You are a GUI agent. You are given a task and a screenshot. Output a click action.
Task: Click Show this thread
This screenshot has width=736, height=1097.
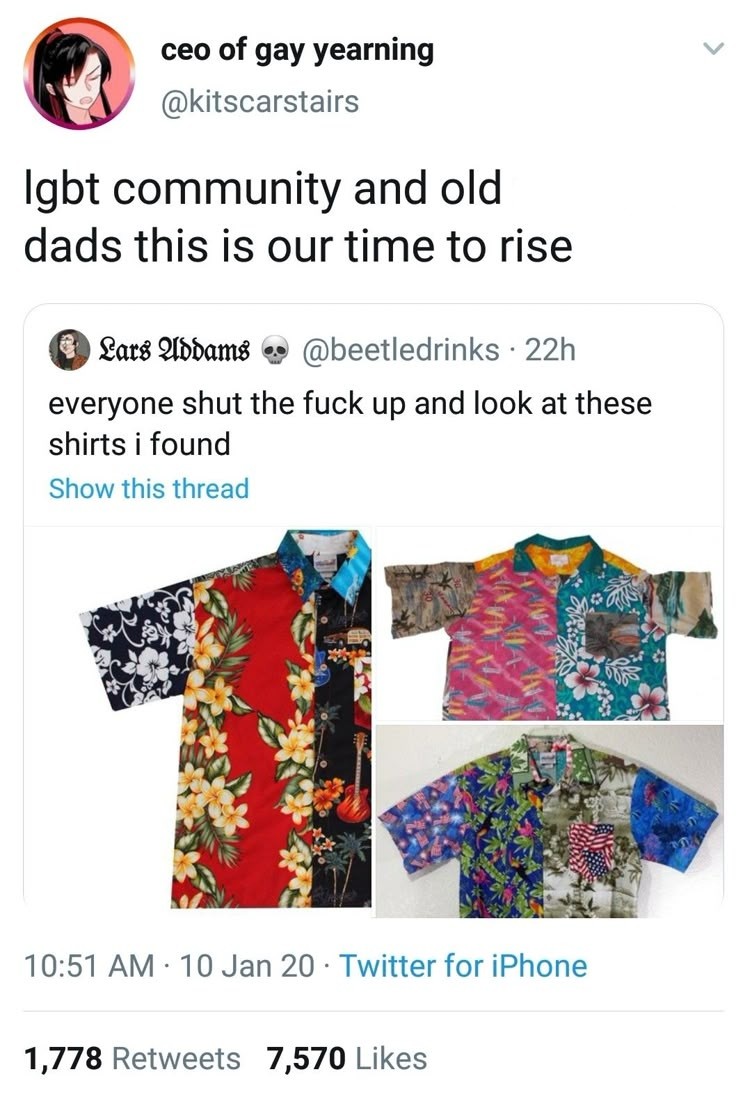tap(148, 489)
